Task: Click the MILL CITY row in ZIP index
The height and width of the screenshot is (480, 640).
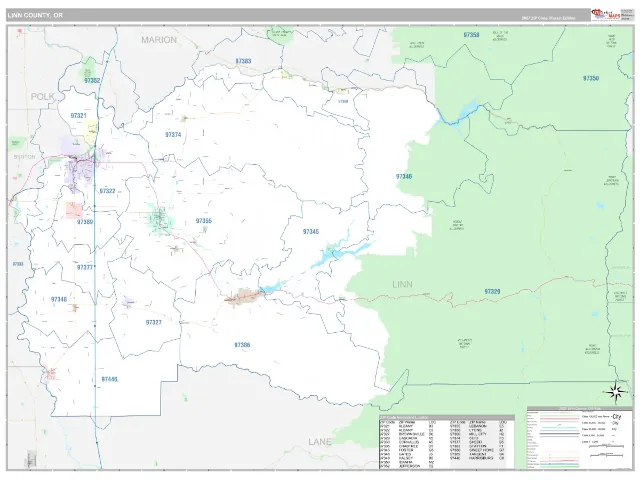Action: click(478, 434)
